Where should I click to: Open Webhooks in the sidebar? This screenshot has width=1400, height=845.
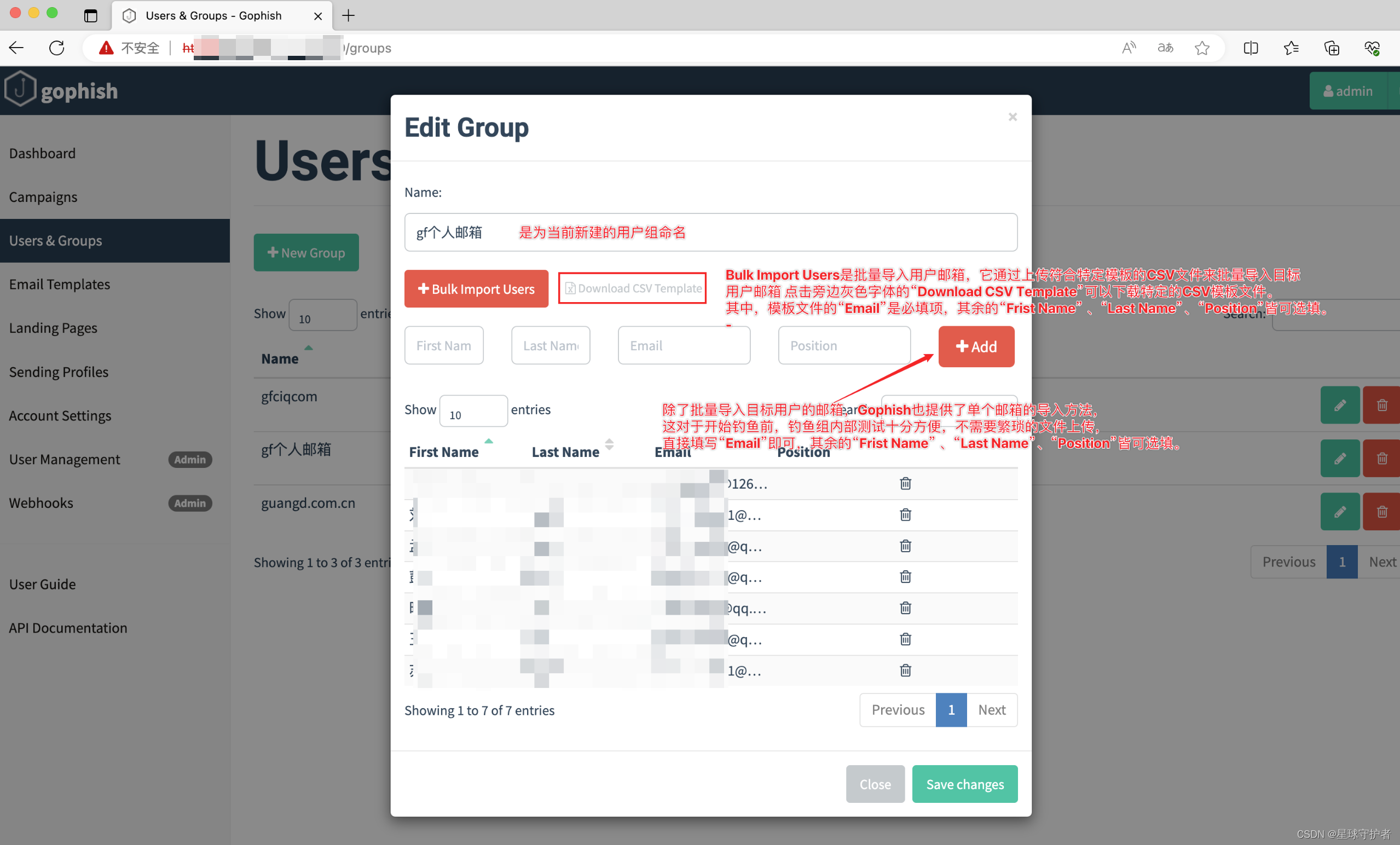coord(41,503)
